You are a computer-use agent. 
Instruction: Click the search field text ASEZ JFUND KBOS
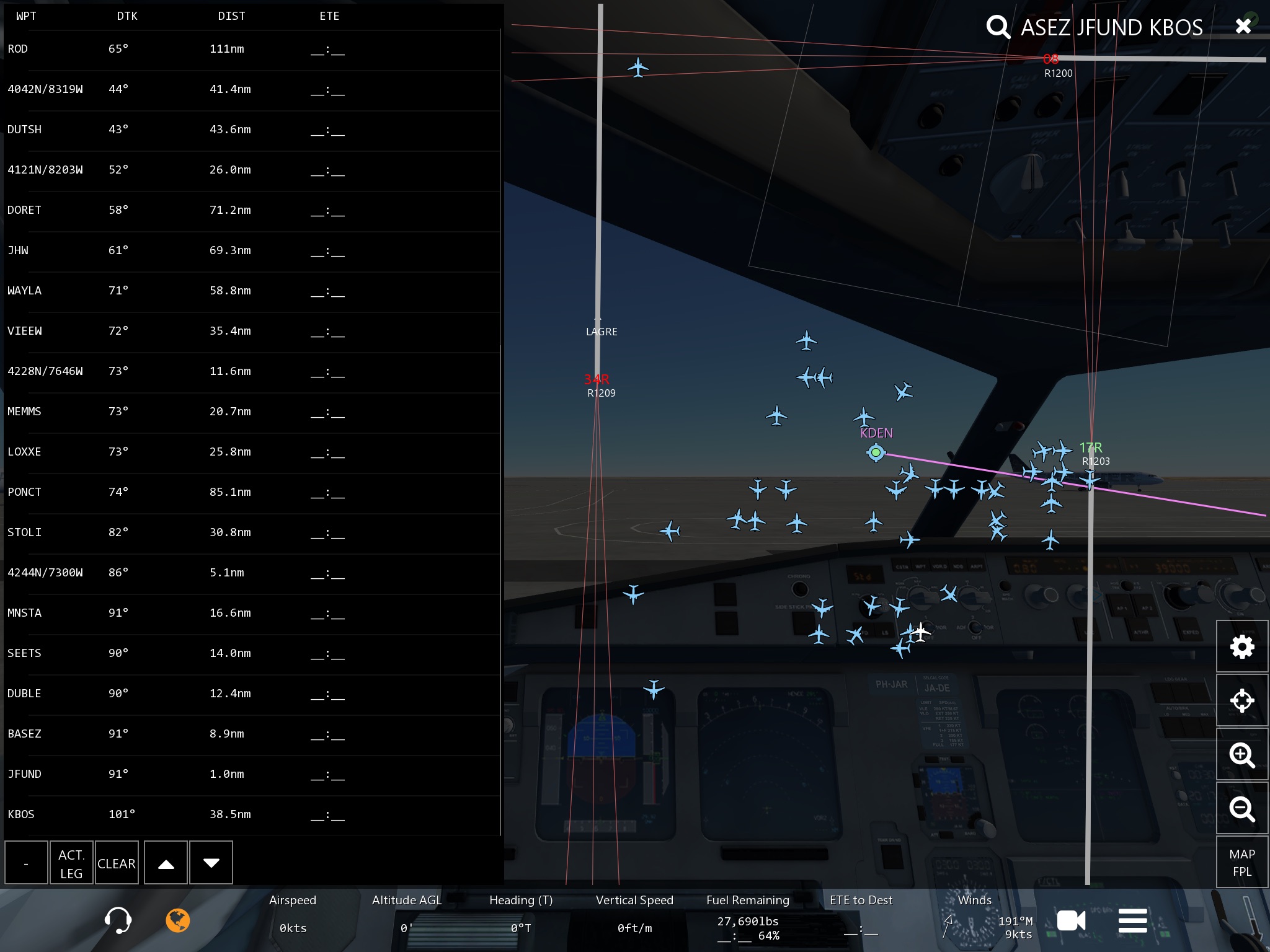pyautogui.click(x=1111, y=28)
